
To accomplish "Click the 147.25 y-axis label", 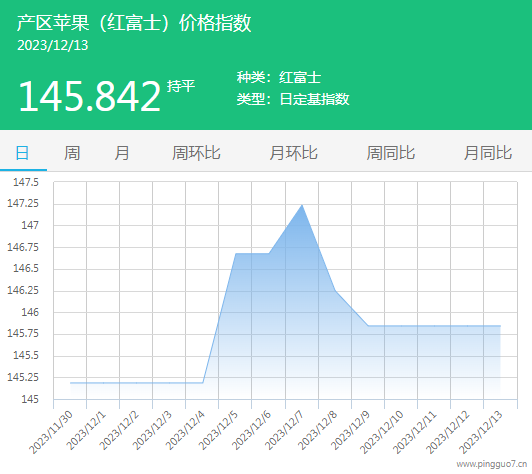I will click(23, 203).
